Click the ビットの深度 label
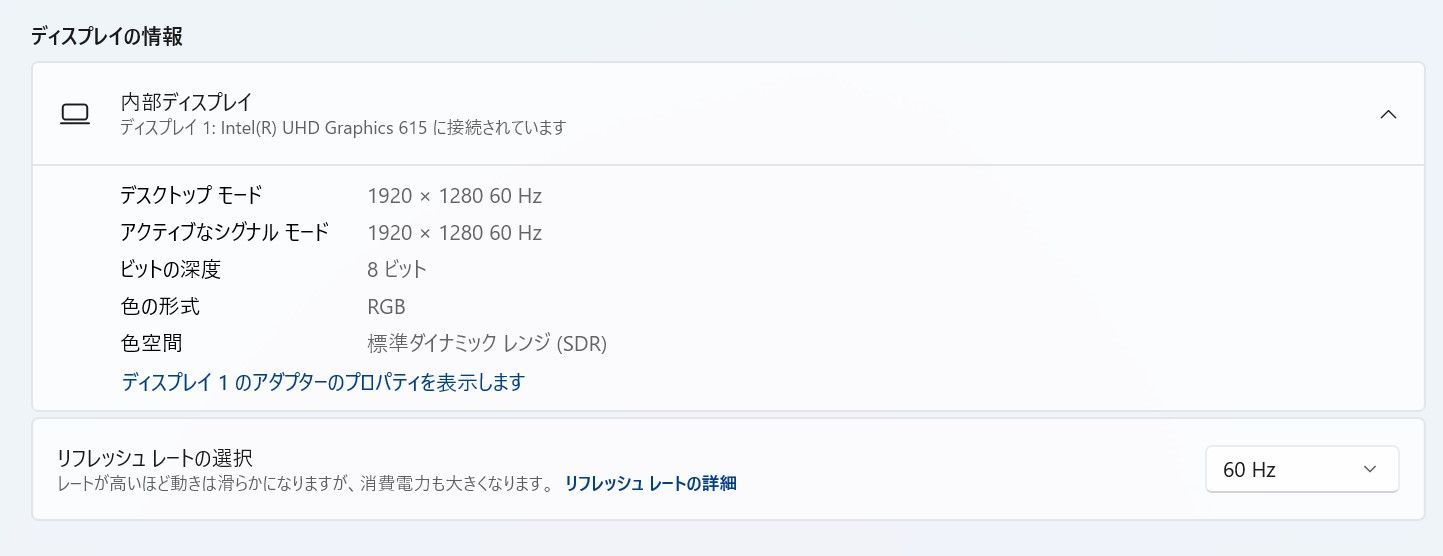1443x556 pixels. click(170, 269)
